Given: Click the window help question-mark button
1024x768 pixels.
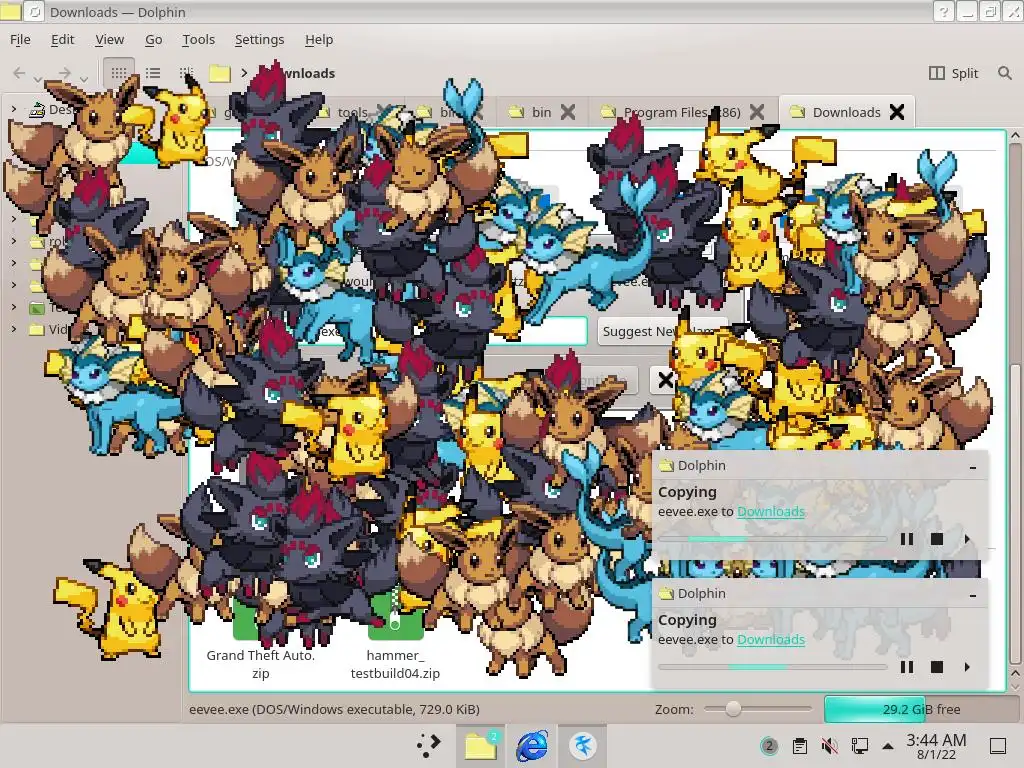Looking at the screenshot, I should 943,12.
